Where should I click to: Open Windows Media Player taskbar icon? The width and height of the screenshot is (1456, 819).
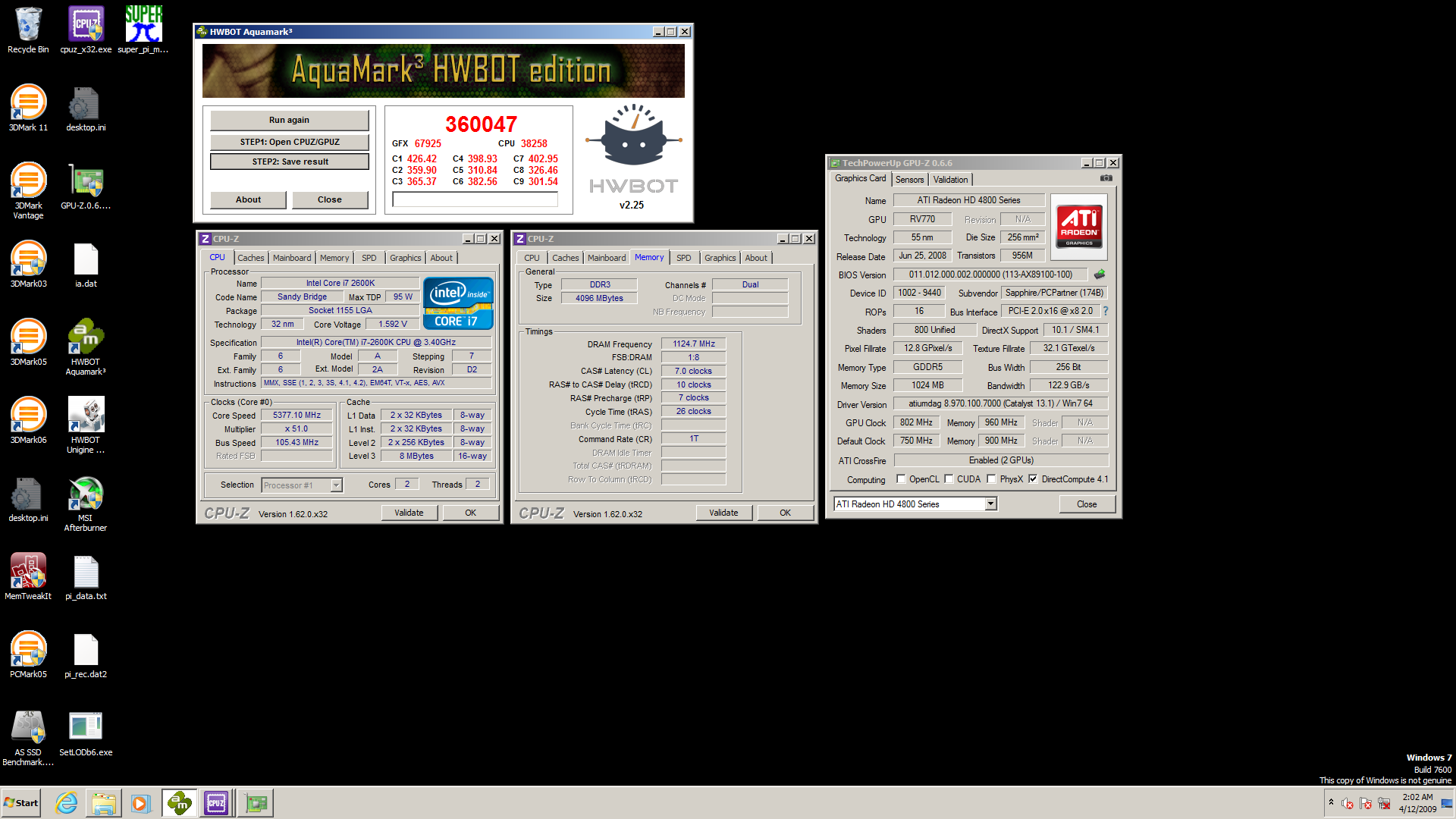pos(140,803)
